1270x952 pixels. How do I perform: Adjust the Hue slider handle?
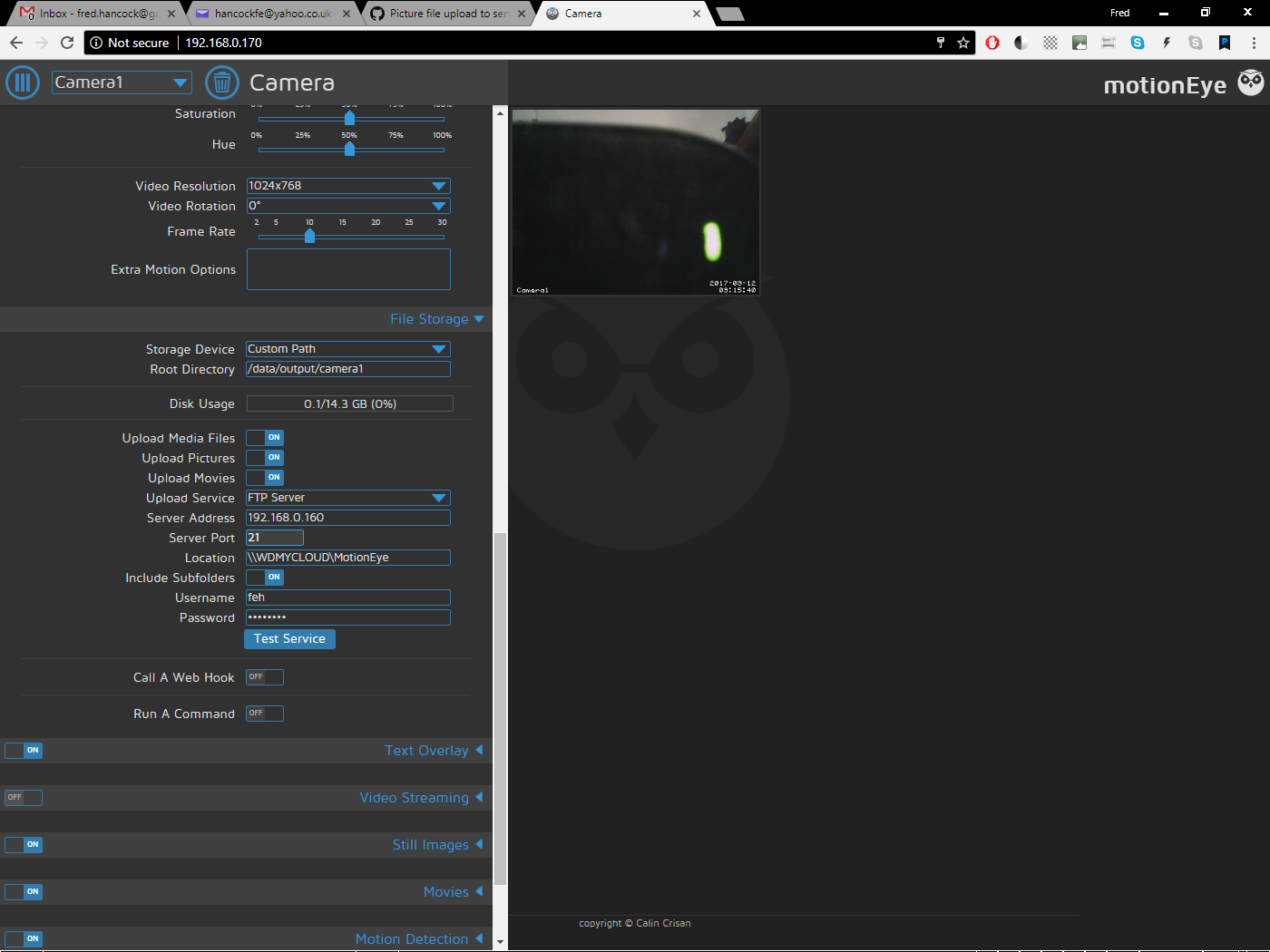349,149
